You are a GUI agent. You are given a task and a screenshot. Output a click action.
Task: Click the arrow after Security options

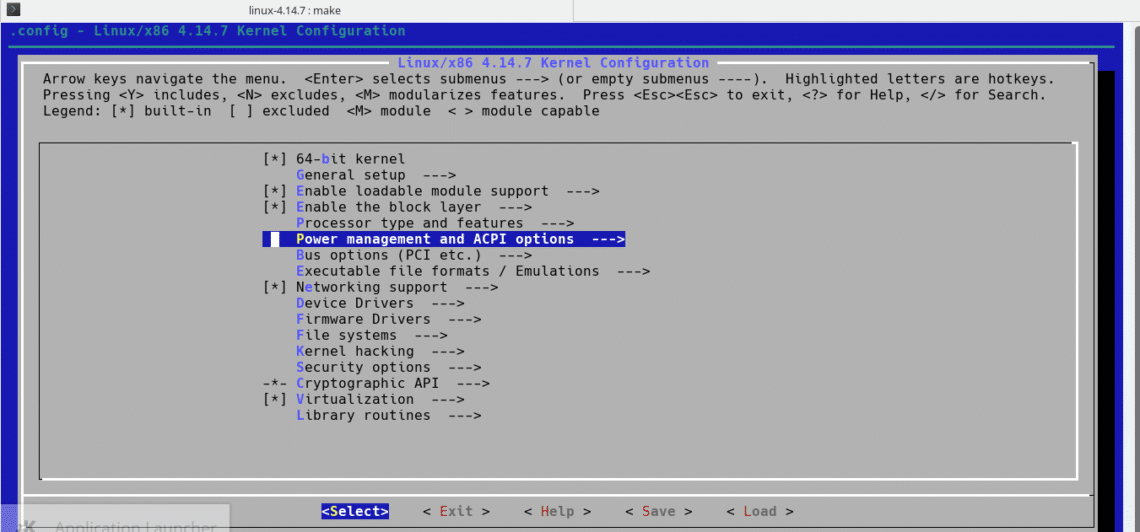click(465, 368)
